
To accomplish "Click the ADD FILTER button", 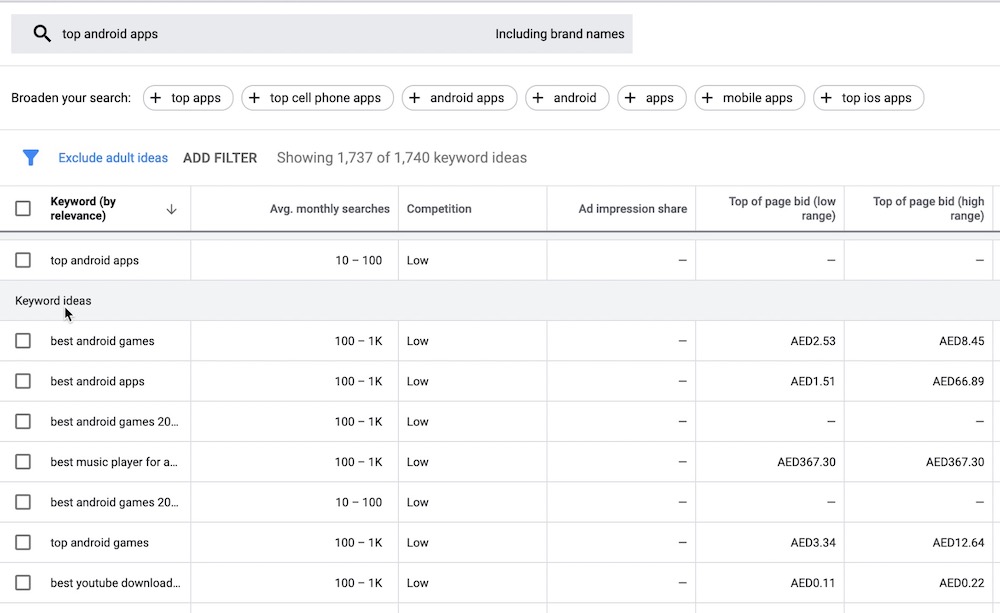I will point(220,158).
